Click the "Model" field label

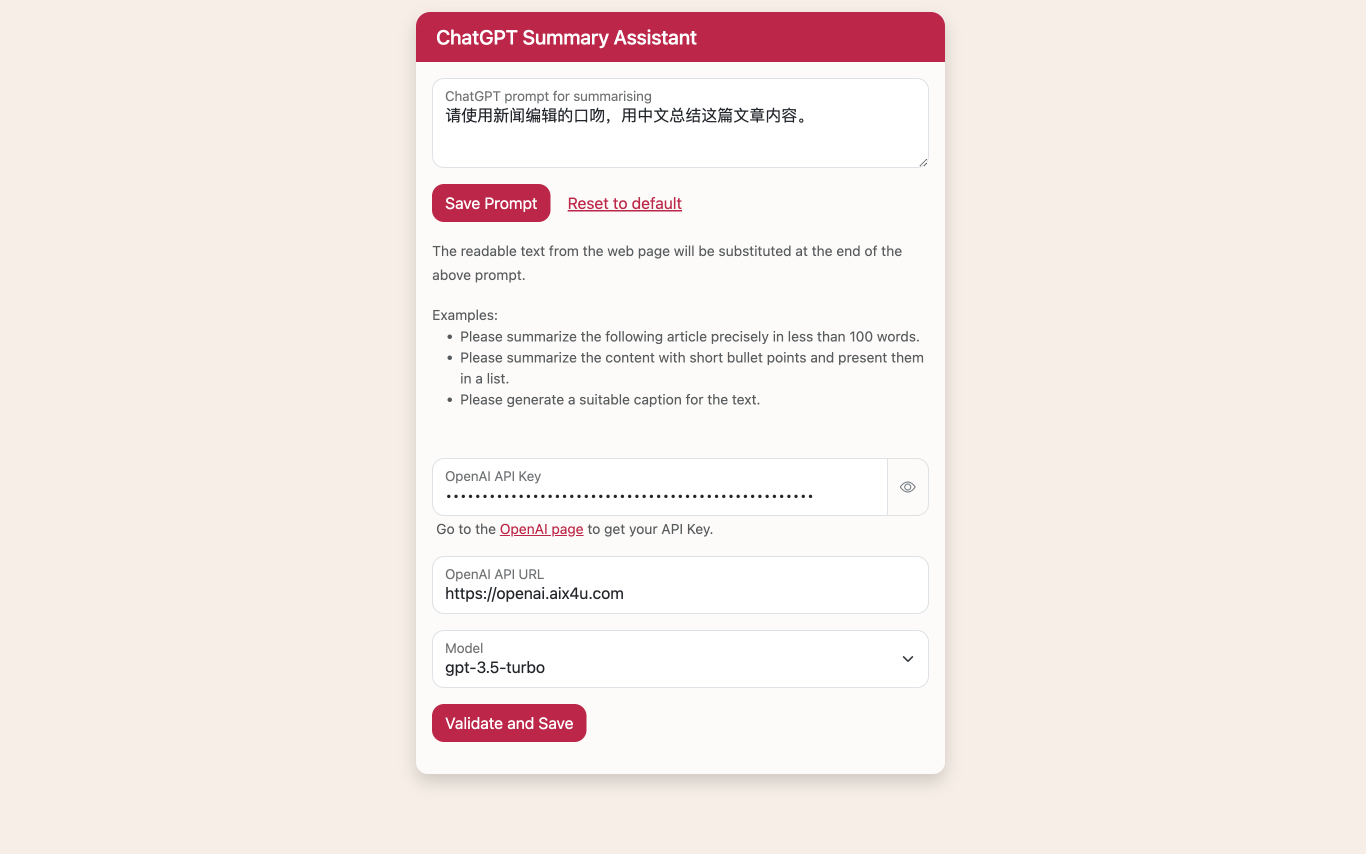pyautogui.click(x=464, y=649)
